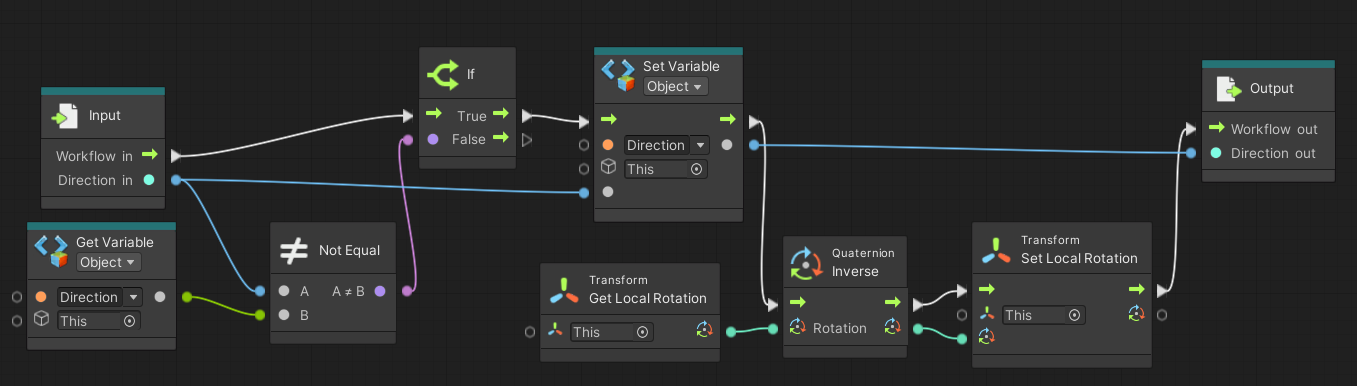Click the If node green input arrow
Screen dimensions: 1357x386
pos(434,115)
